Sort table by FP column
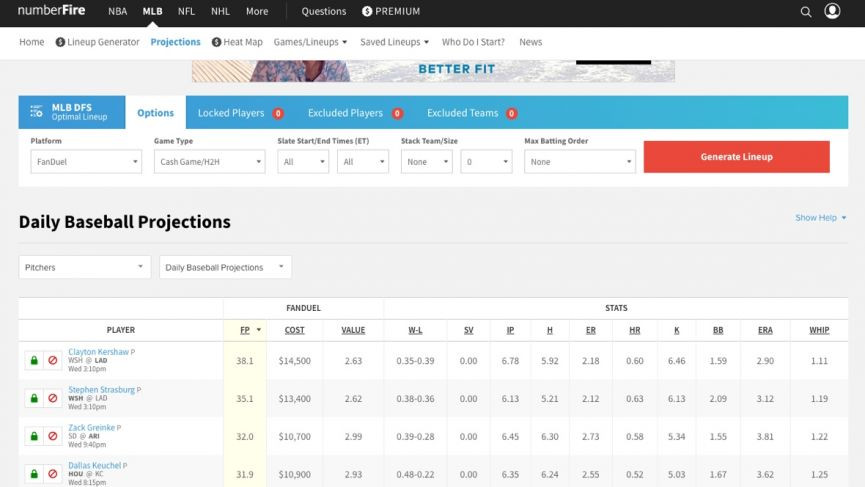This screenshot has width=865, height=487. click(245, 330)
